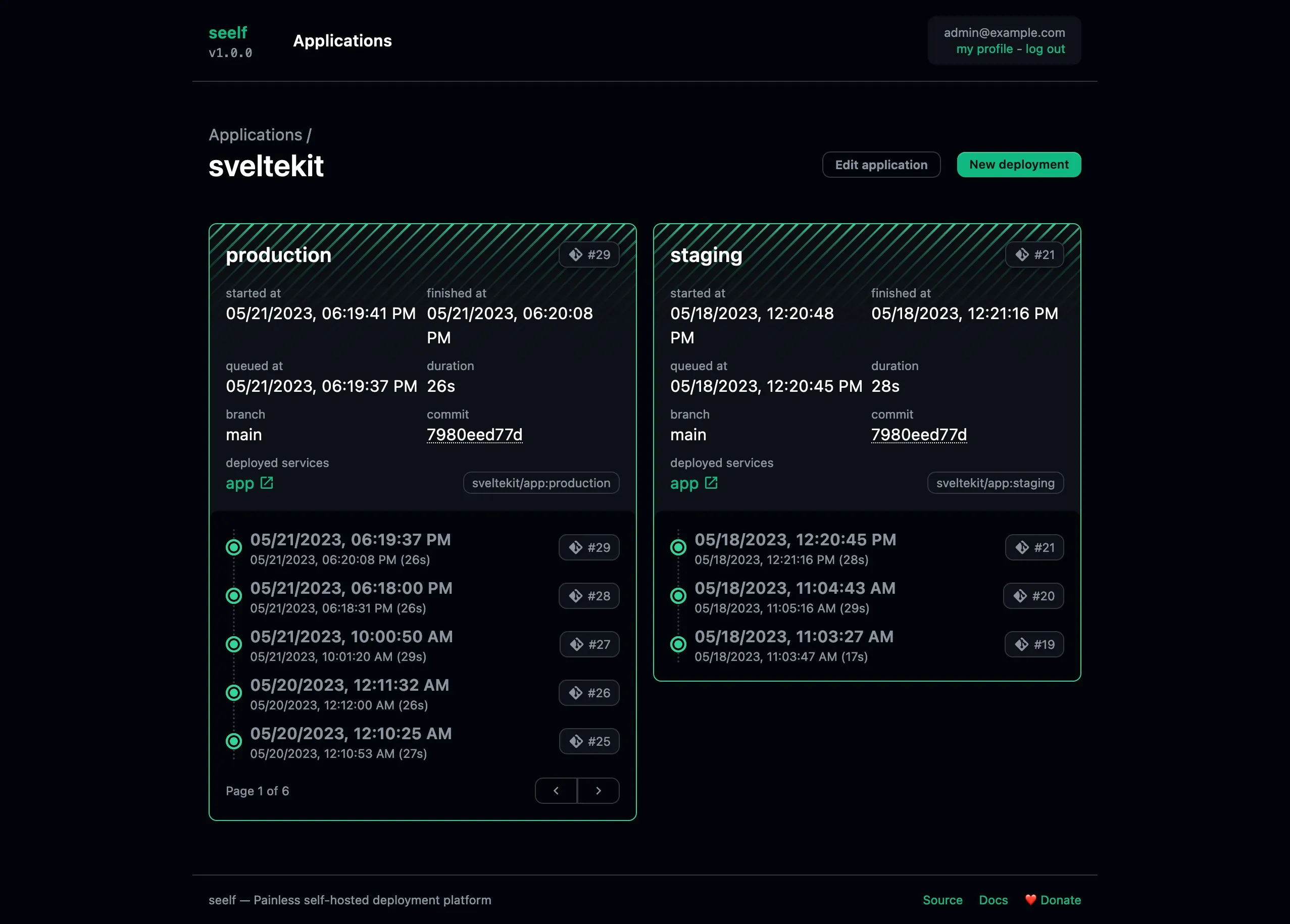Viewport: 1290px width, 924px height.
Task: Click the New deployment button
Action: tap(1019, 164)
